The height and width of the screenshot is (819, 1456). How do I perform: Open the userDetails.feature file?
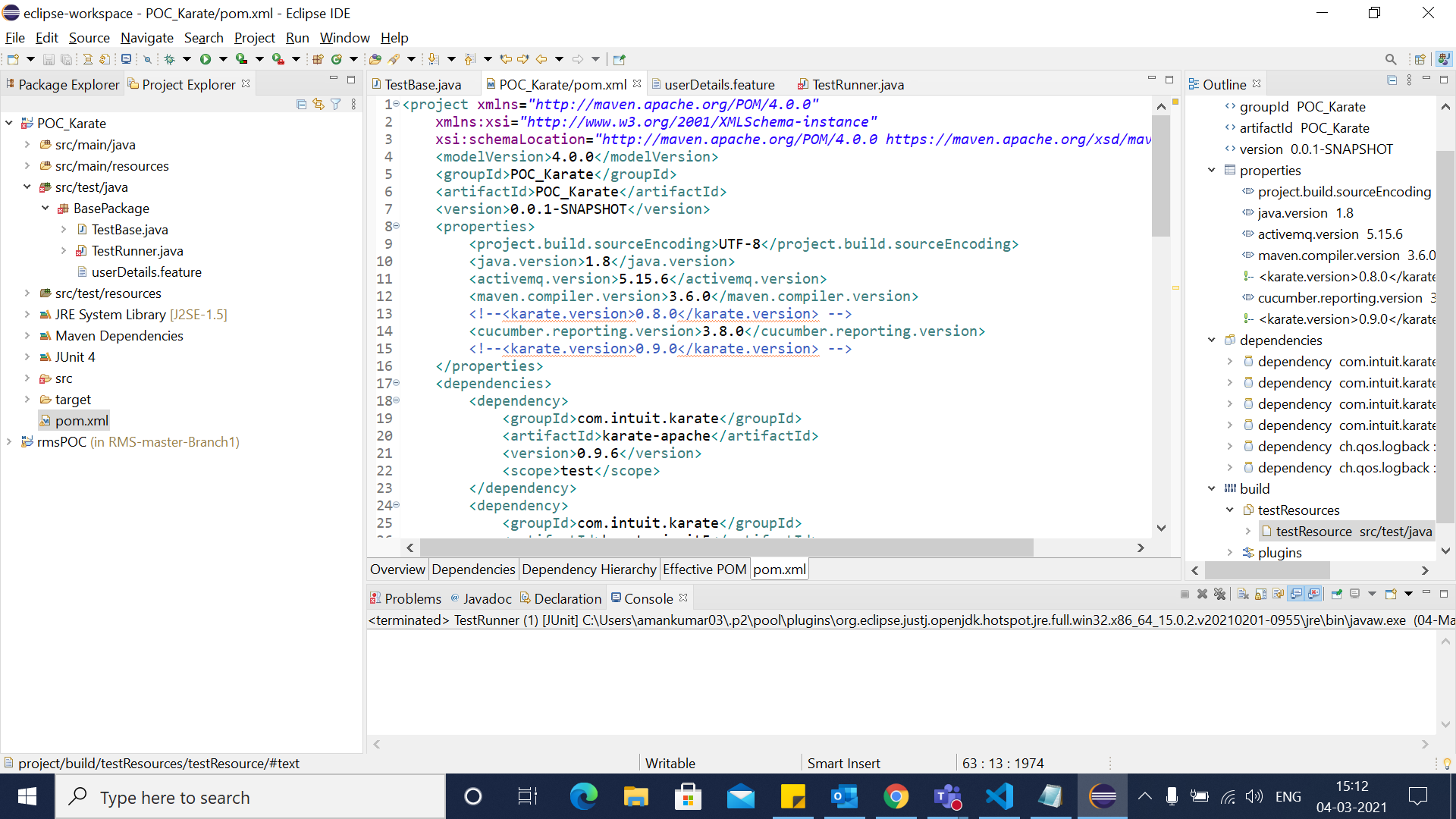tap(147, 271)
